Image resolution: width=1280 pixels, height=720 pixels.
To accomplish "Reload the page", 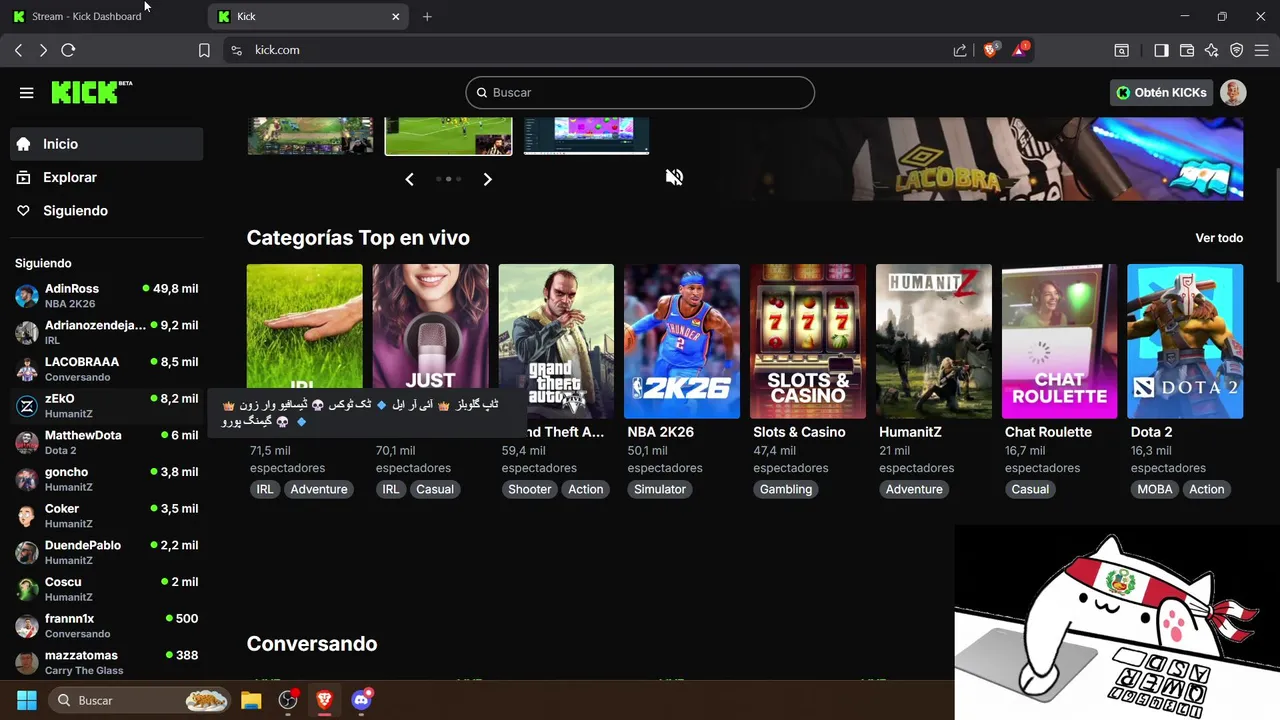I will coord(68,50).
